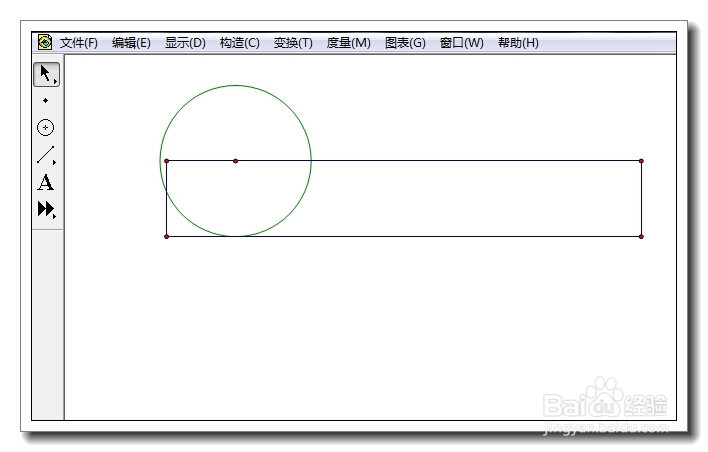Click the Sketchpad application icon in menu bar
The height and width of the screenshot is (452, 708).
(45, 42)
